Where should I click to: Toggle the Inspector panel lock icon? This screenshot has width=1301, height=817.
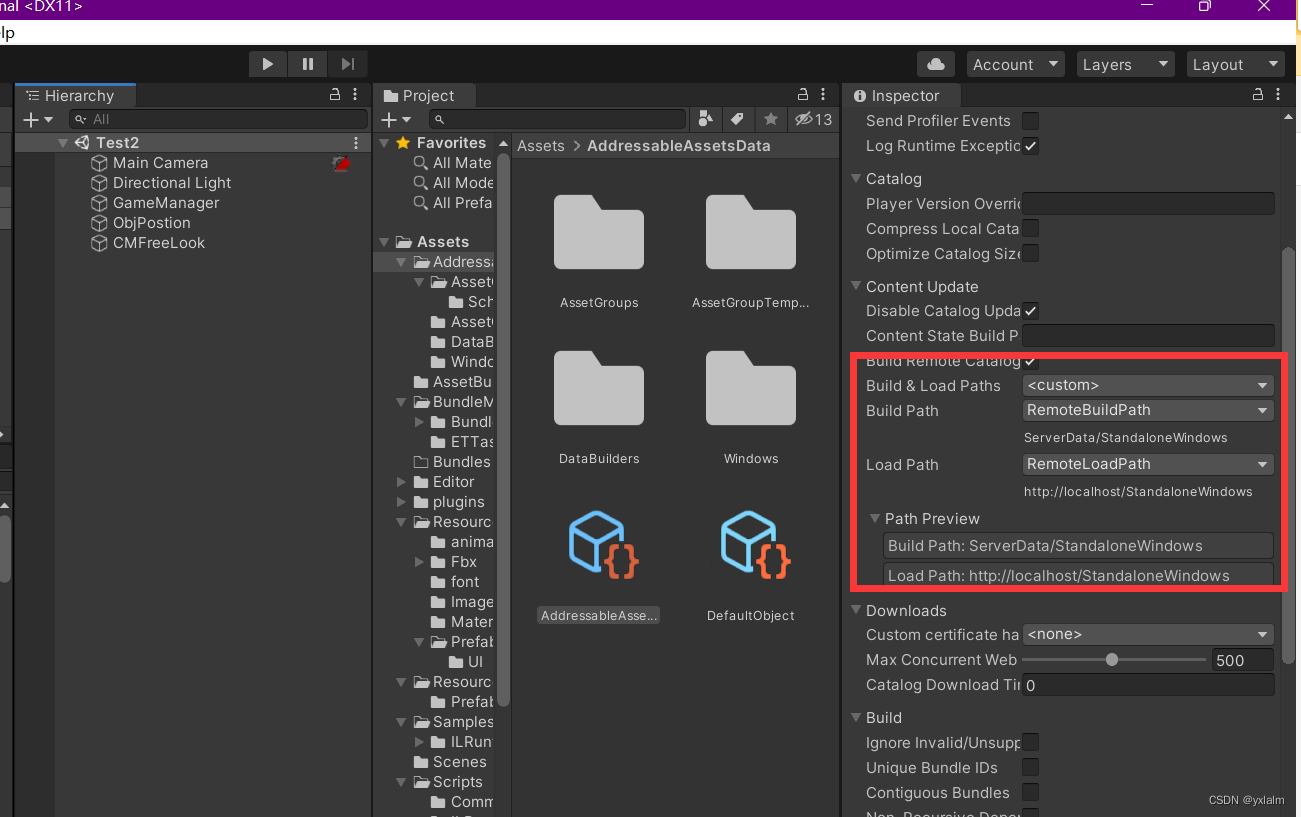click(1258, 95)
